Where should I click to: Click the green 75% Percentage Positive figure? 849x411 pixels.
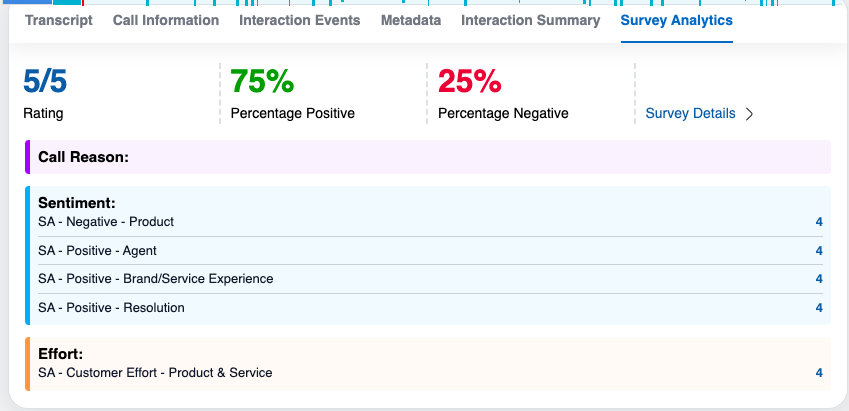point(261,81)
